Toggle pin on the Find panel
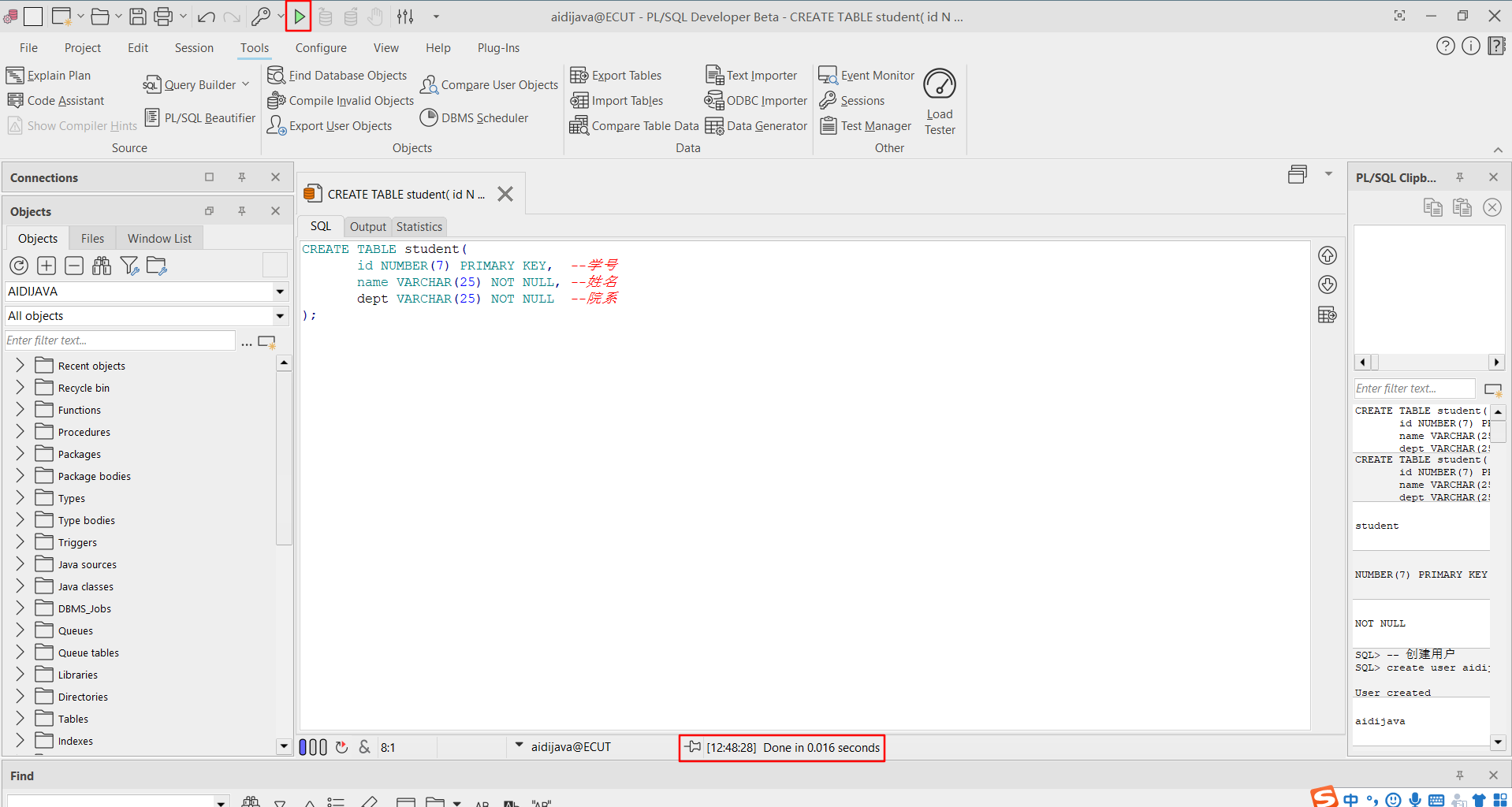The width and height of the screenshot is (1512, 807). pyautogui.click(x=1460, y=775)
